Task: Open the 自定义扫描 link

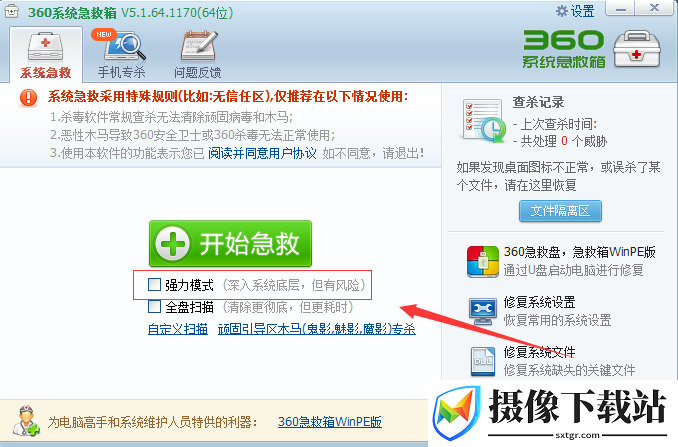Action: point(178,329)
